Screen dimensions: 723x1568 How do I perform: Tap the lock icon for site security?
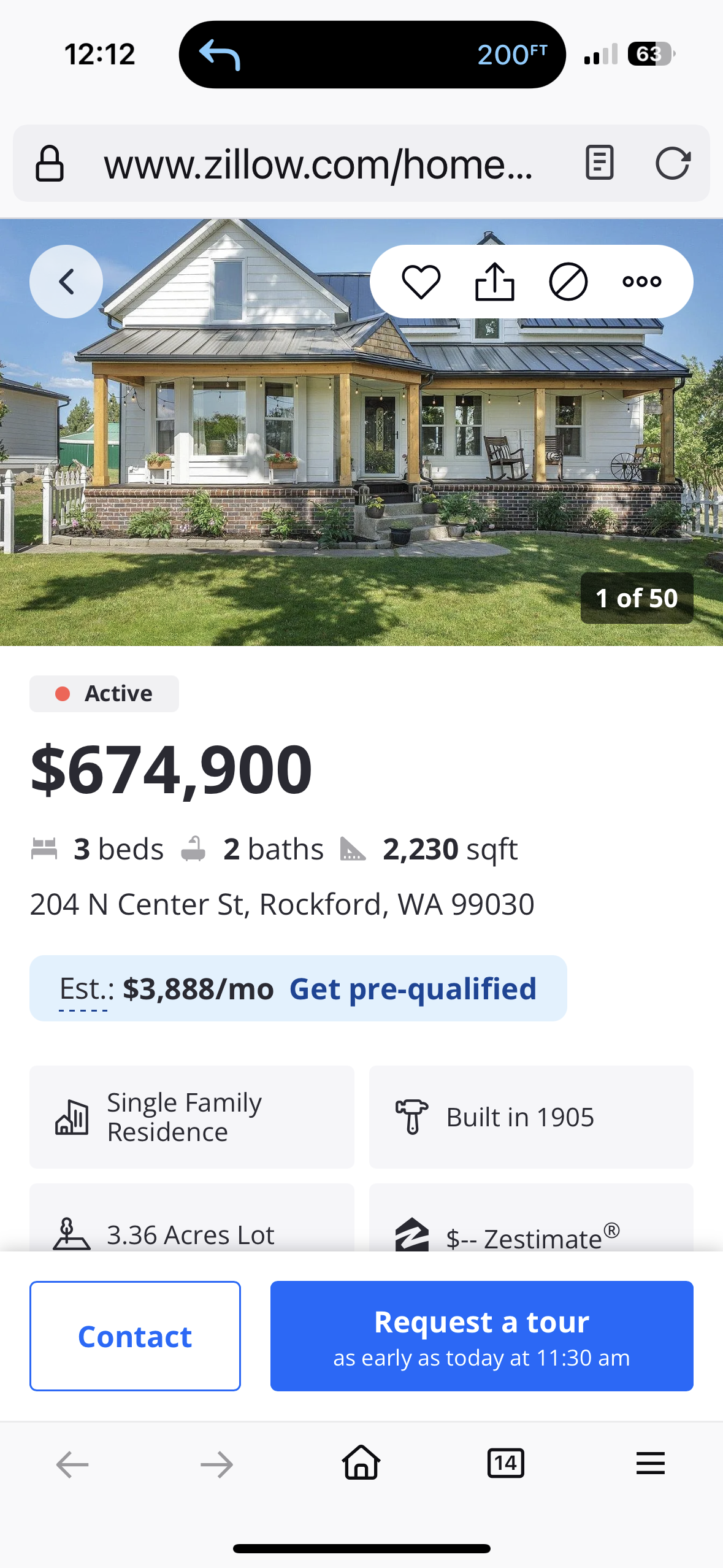point(50,164)
